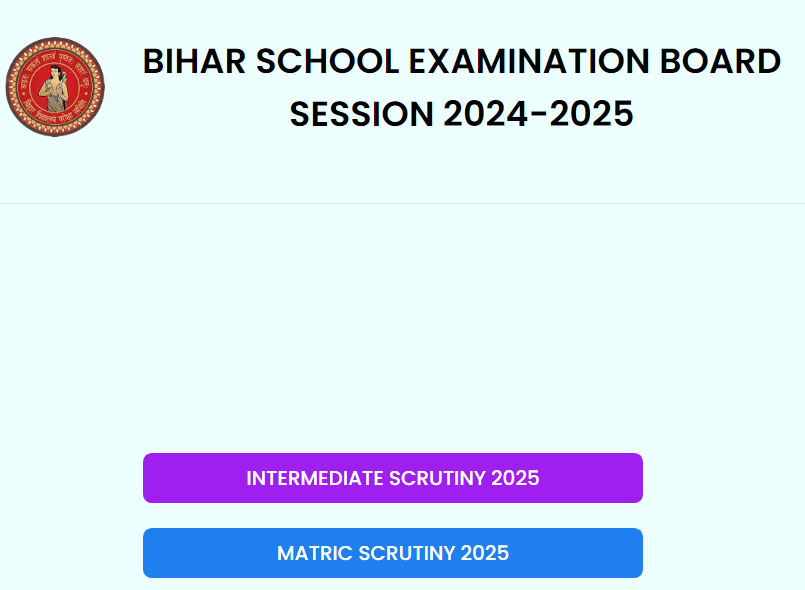Click the Session 2024-2025 heading text
Screen dimensions: 805x590
click(x=461, y=114)
